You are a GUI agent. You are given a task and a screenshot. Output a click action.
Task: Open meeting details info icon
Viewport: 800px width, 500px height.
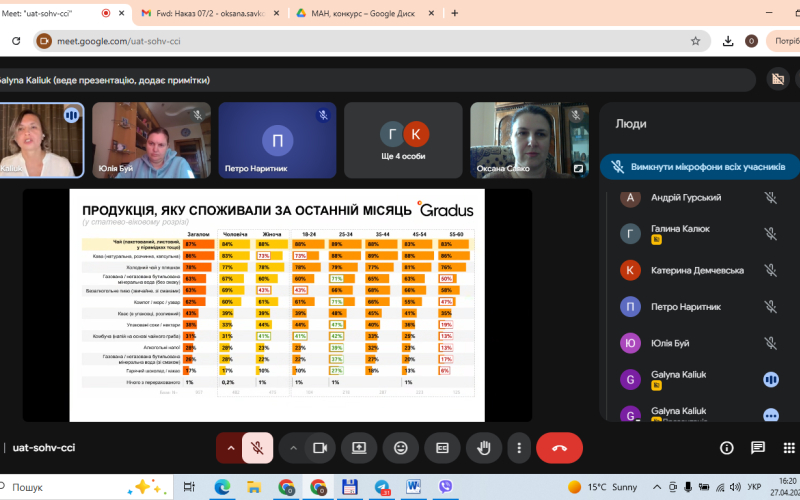coord(727,448)
